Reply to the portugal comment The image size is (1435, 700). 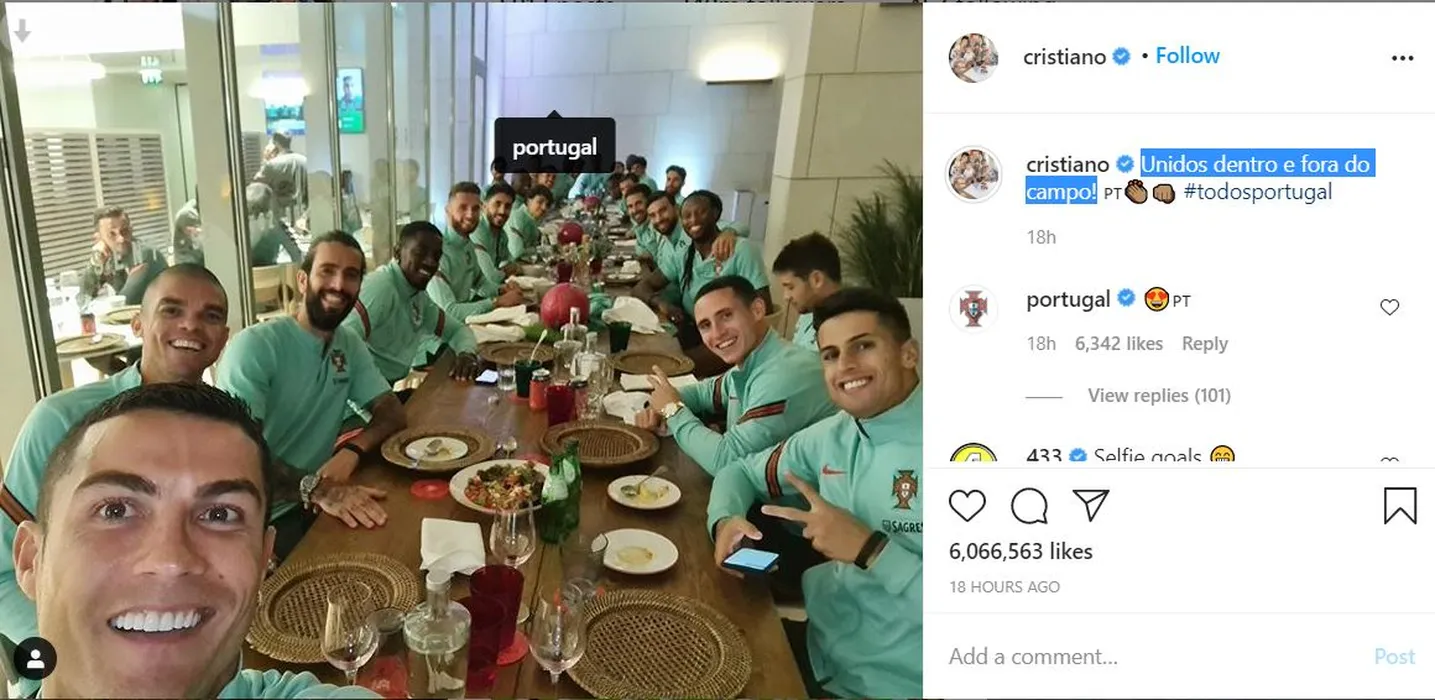click(x=1204, y=343)
